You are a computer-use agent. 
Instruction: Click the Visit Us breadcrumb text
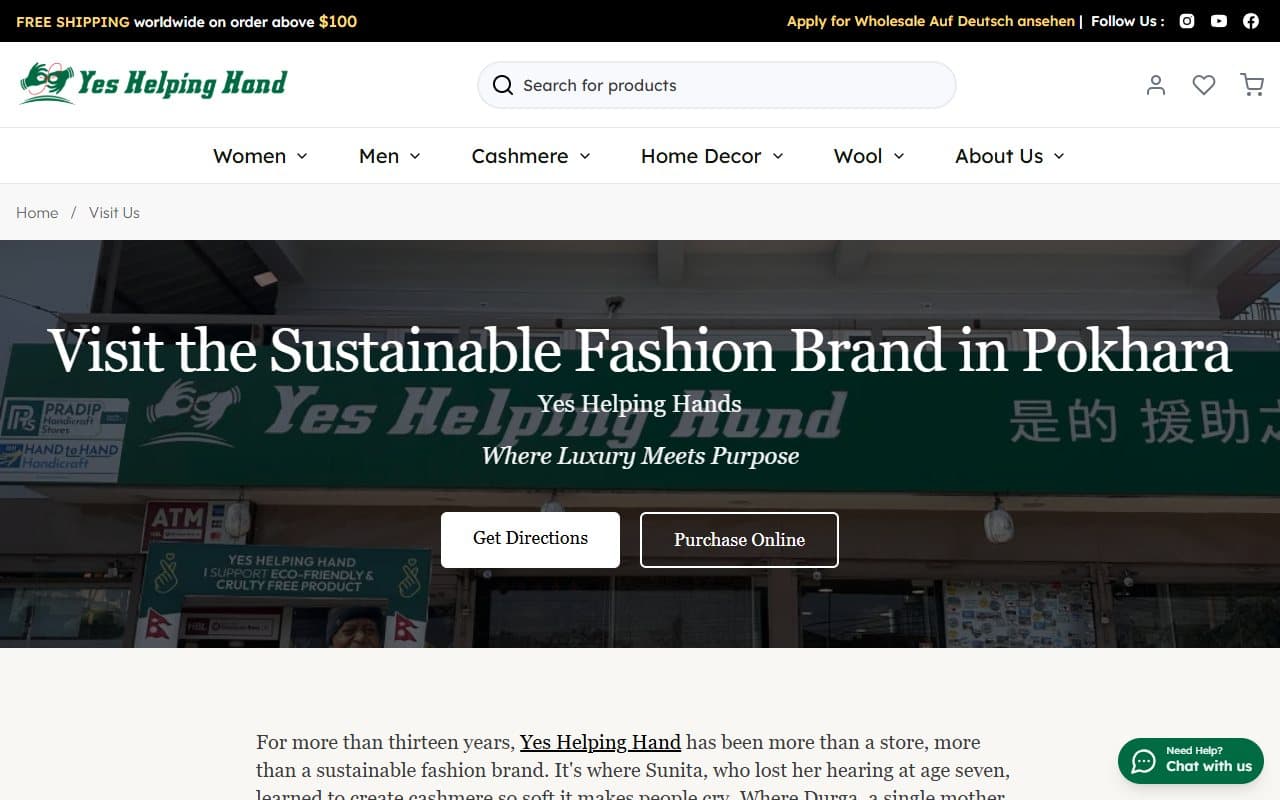[114, 212]
